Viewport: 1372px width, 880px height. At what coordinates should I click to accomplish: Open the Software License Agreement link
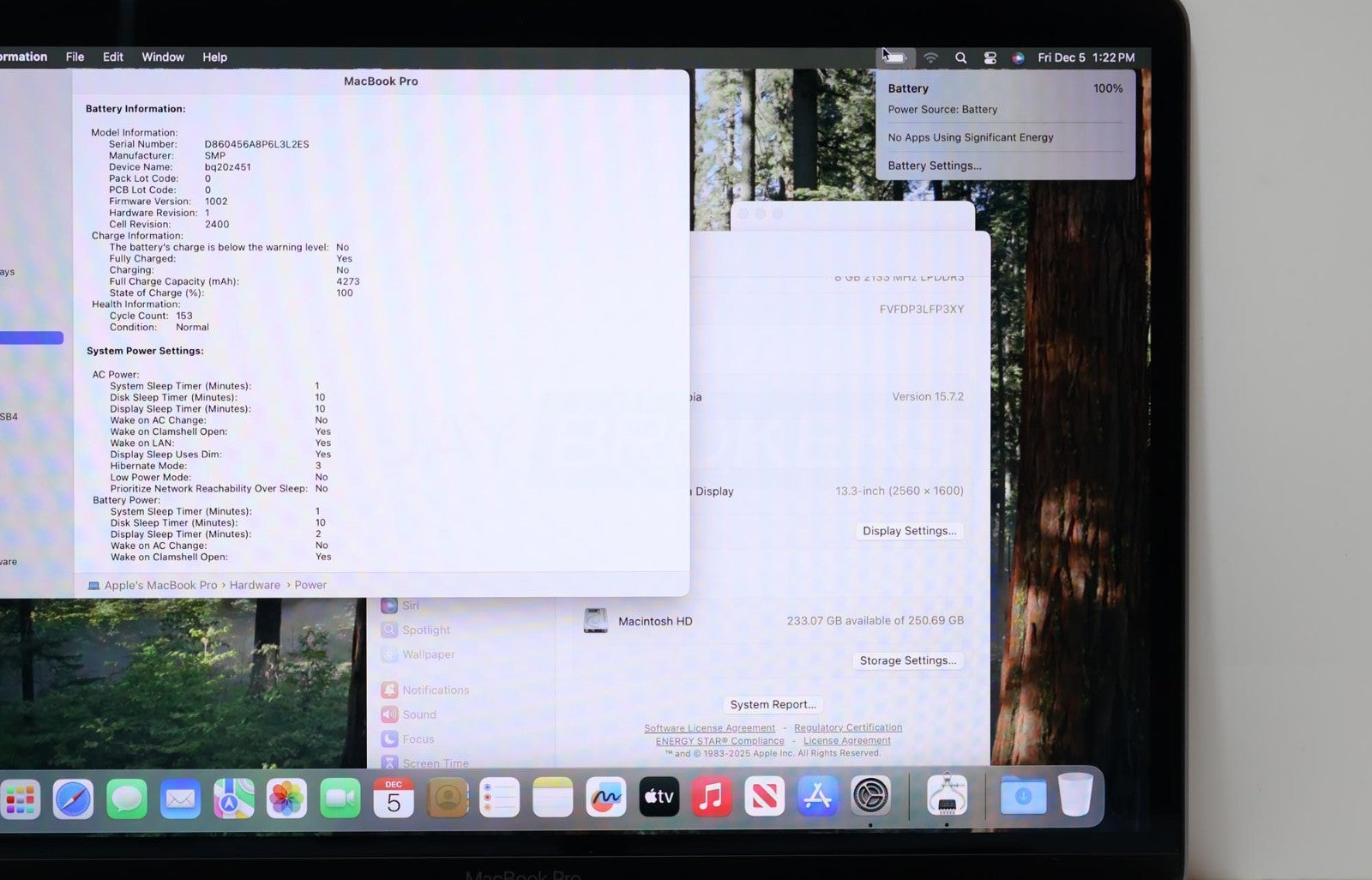709,727
